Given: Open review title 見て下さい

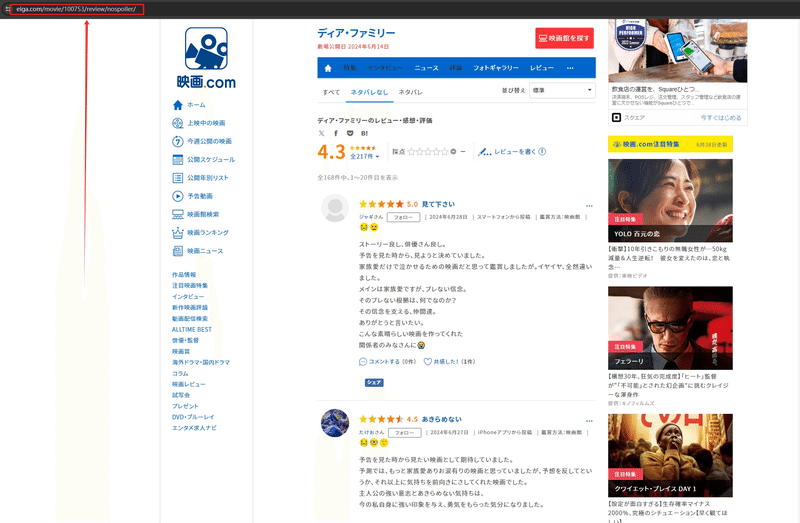Looking at the screenshot, I should [x=438, y=204].
